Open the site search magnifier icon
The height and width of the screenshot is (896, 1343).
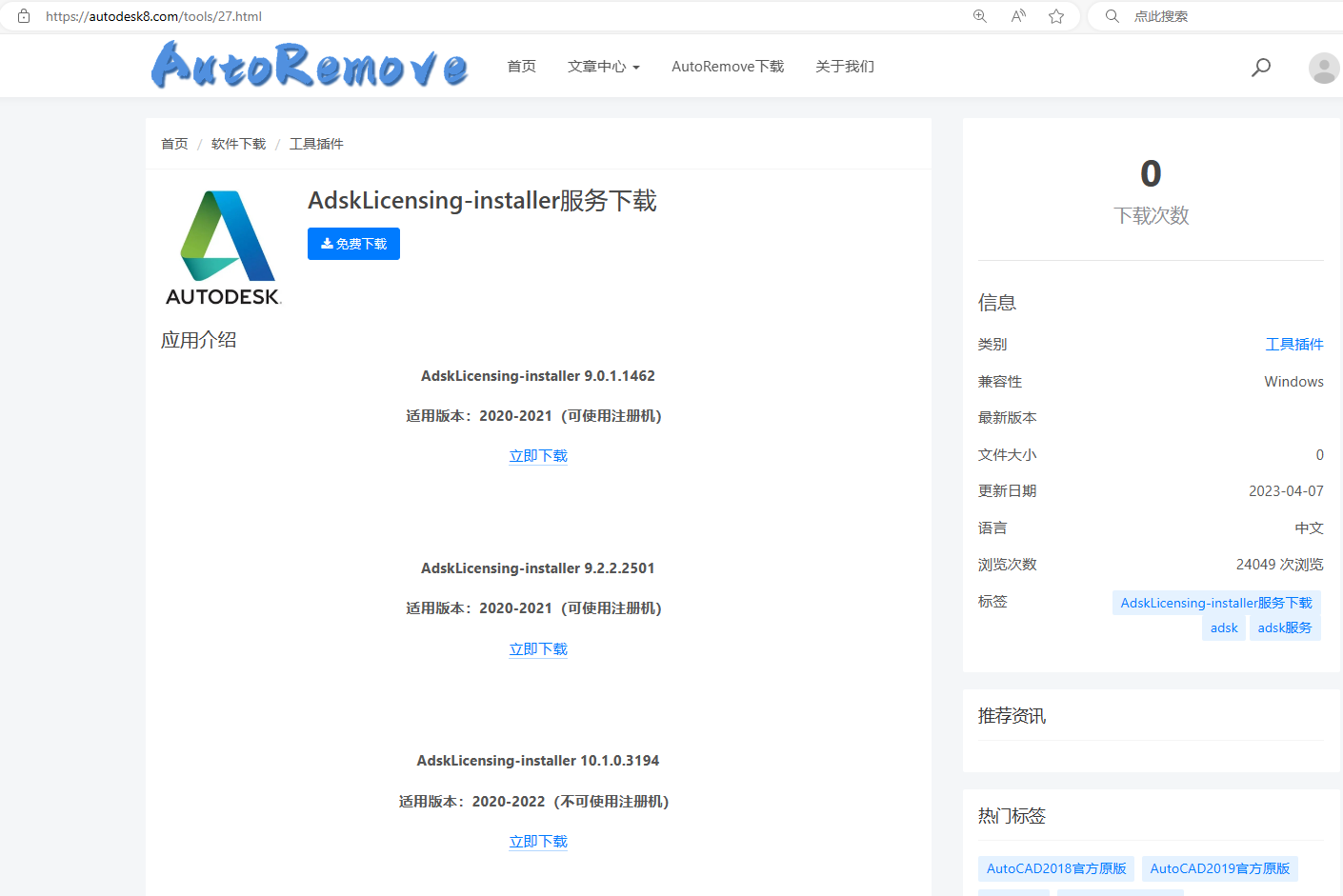point(1261,67)
